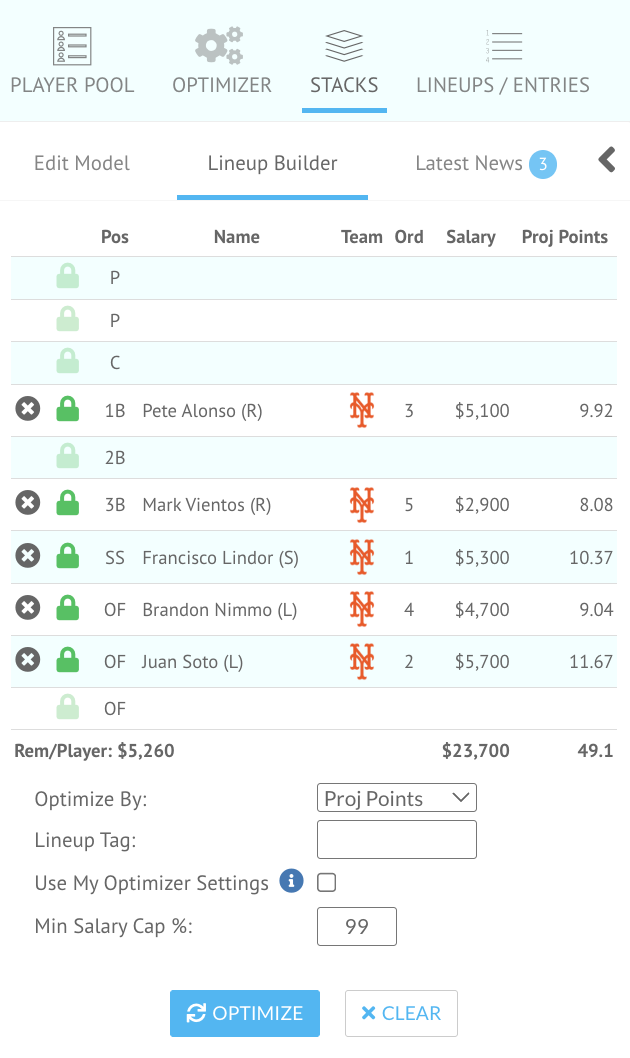Clear the lineup with the Clear button
Image resolution: width=630 pixels, height=1058 pixels.
click(x=401, y=1013)
